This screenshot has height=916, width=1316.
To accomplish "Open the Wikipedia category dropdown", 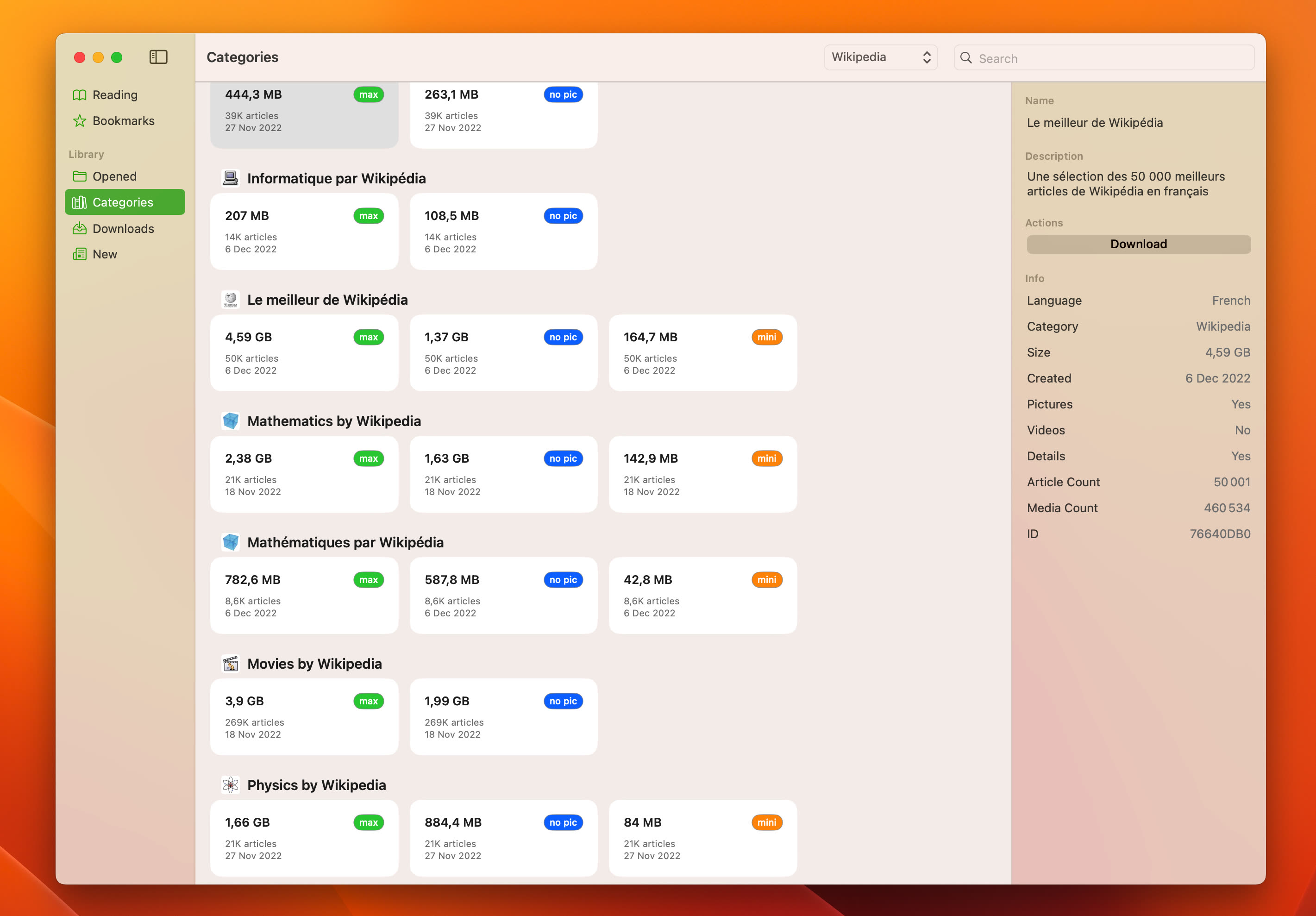I will (880, 57).
